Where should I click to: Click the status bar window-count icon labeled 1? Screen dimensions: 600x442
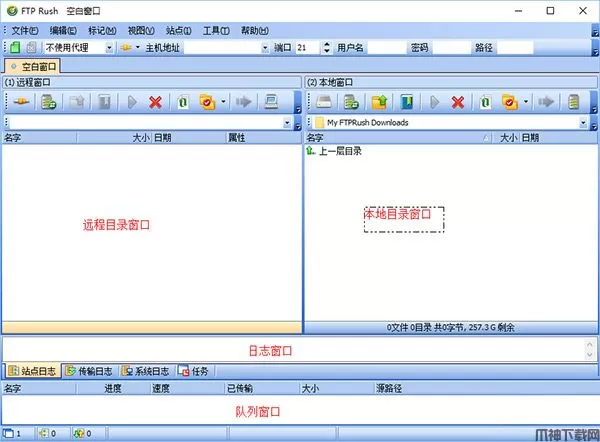(x=8, y=433)
